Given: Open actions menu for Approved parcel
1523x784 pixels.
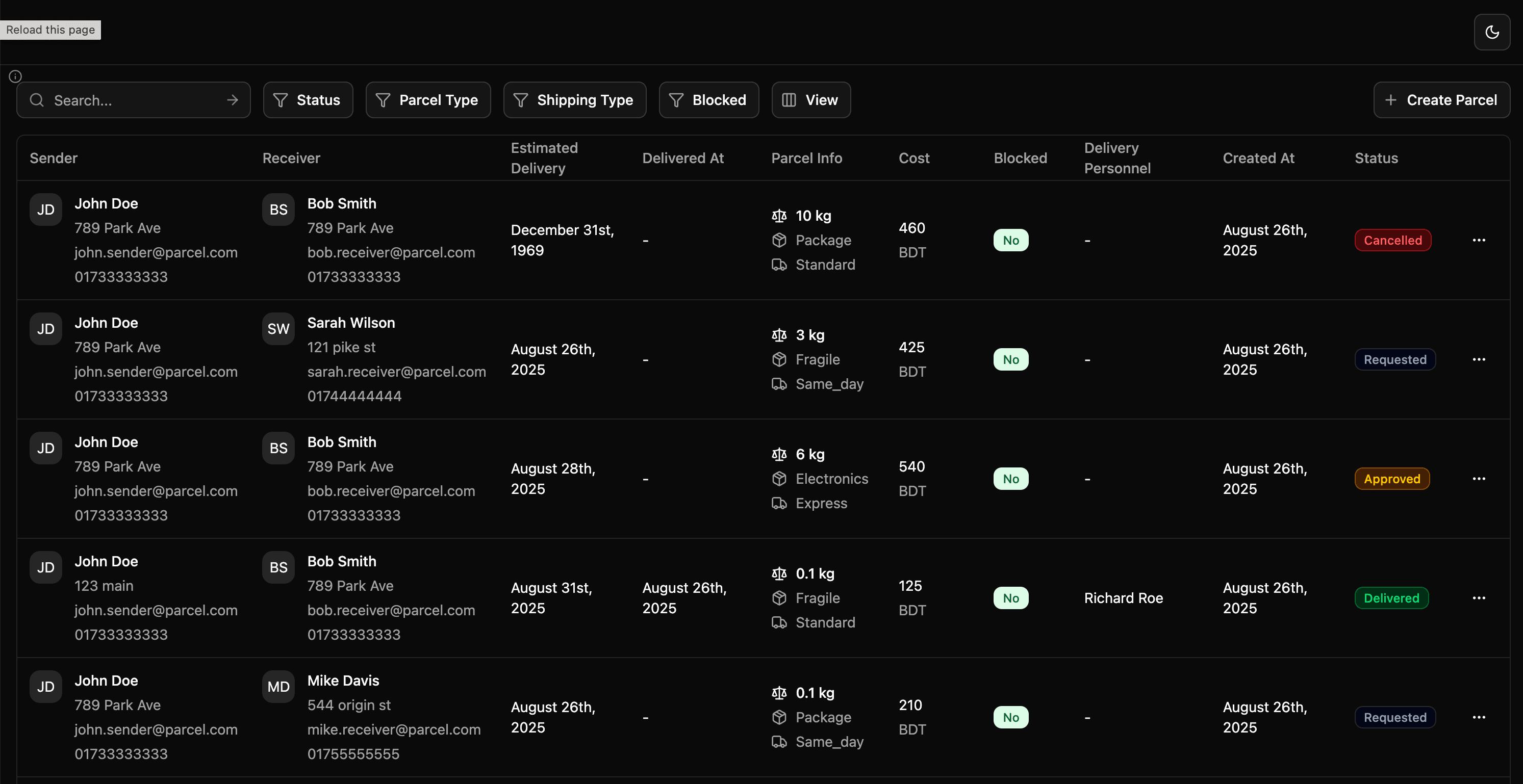Looking at the screenshot, I should pyautogui.click(x=1478, y=479).
